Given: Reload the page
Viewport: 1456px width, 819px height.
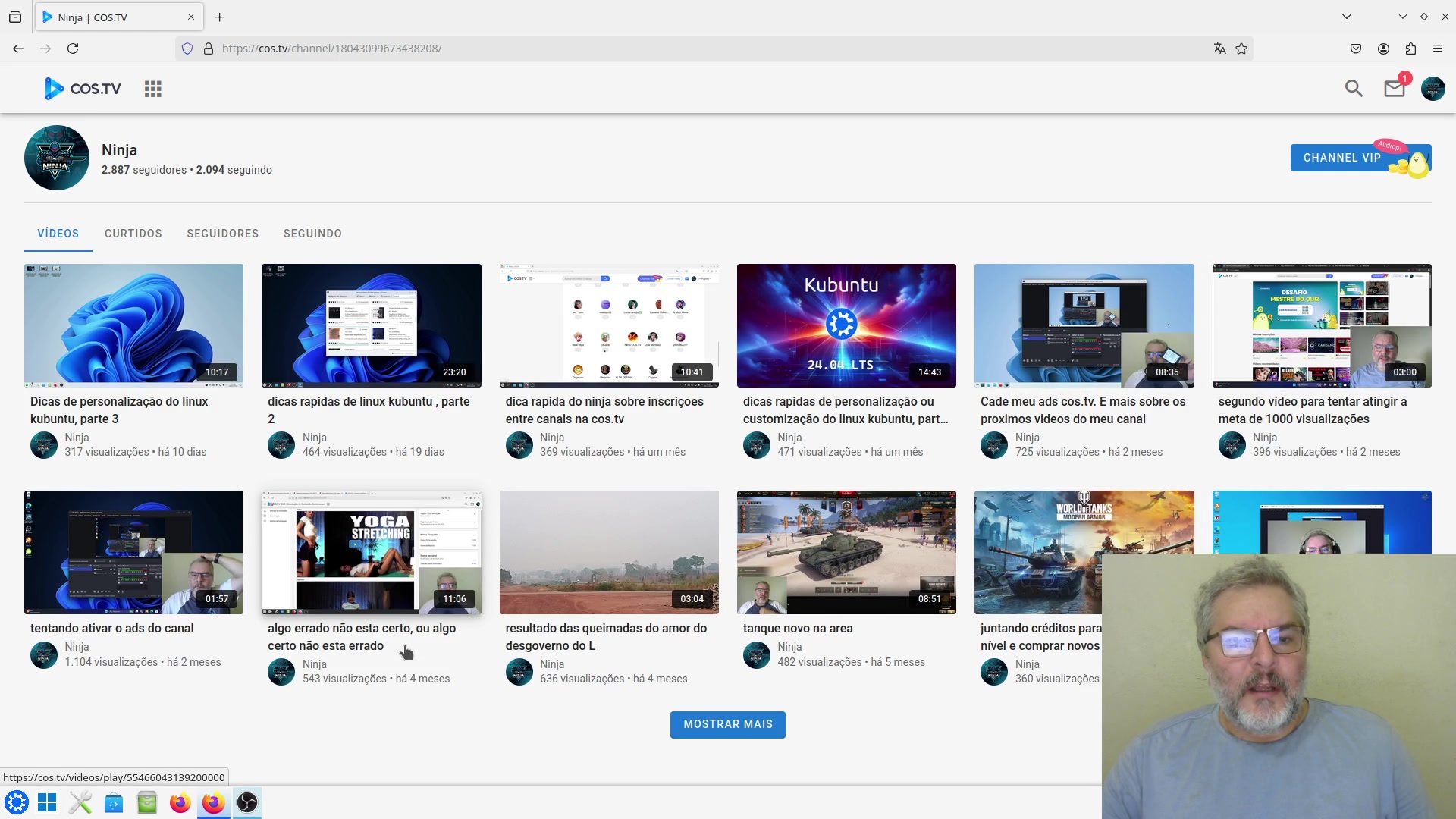Looking at the screenshot, I should click(73, 49).
